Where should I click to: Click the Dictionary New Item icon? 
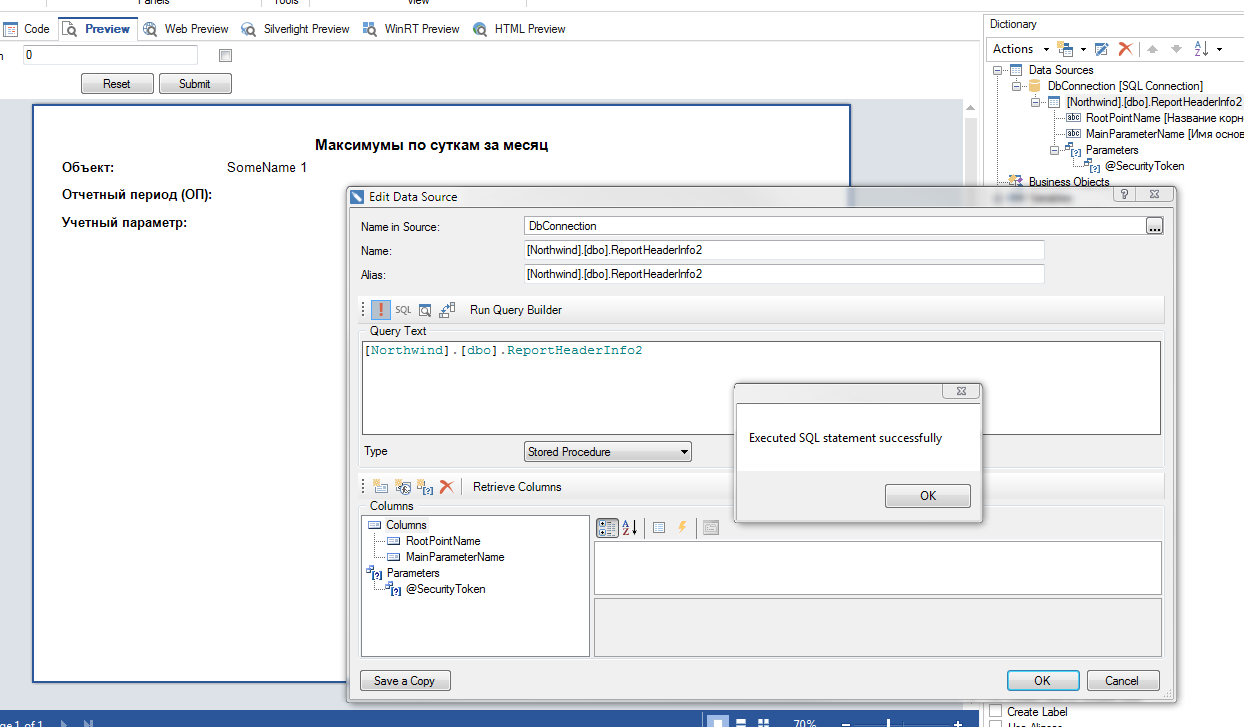(1065, 49)
